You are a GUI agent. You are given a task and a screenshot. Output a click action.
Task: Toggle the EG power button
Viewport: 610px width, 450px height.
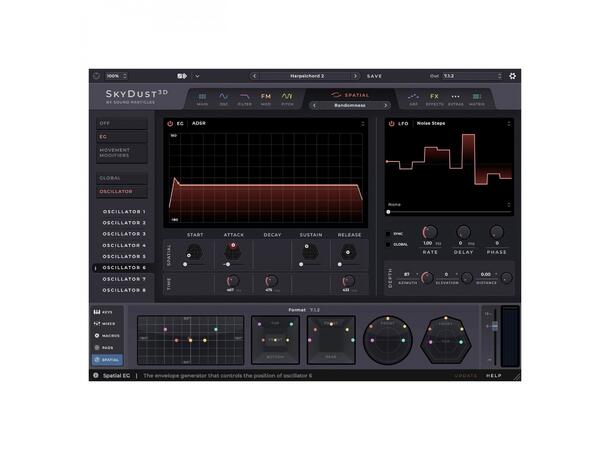point(170,124)
